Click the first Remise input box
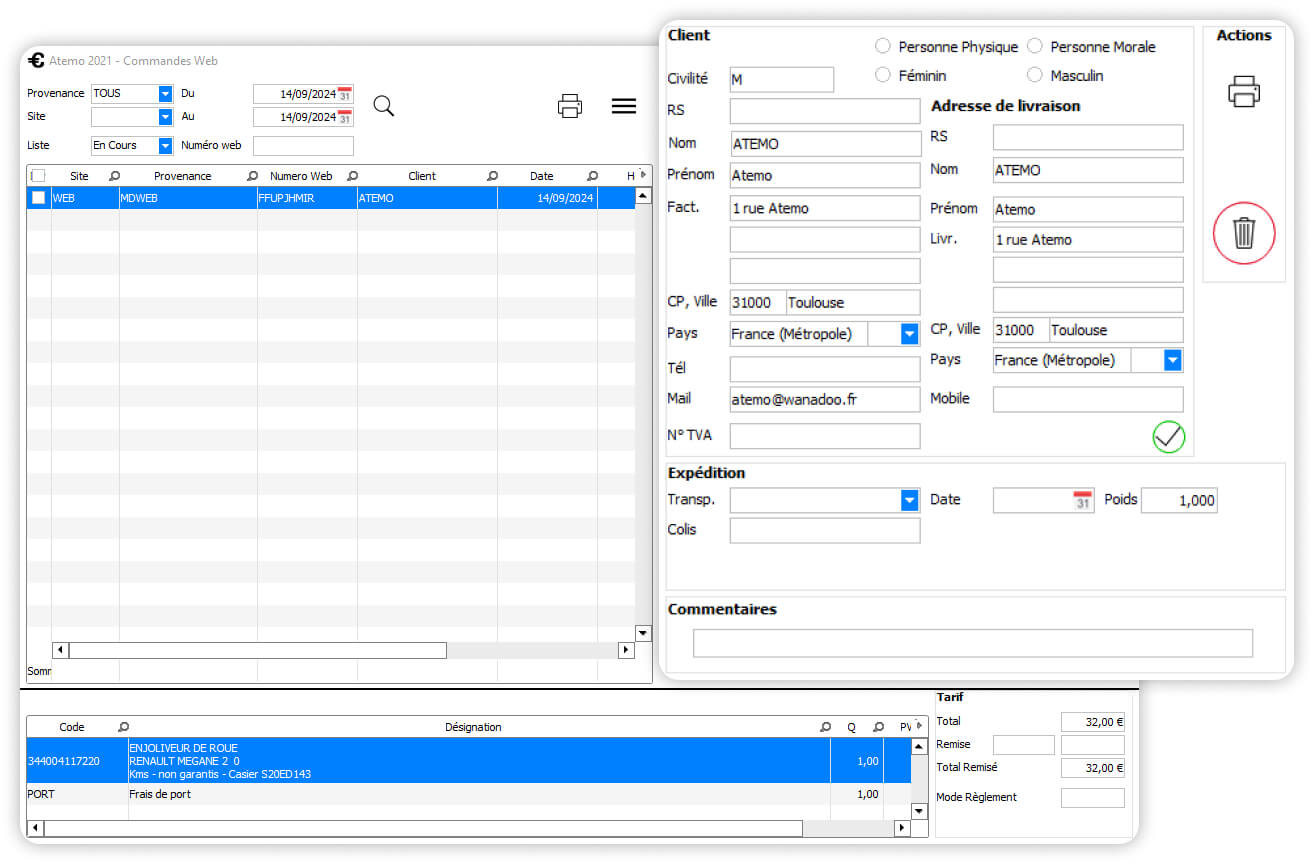 coord(1024,745)
